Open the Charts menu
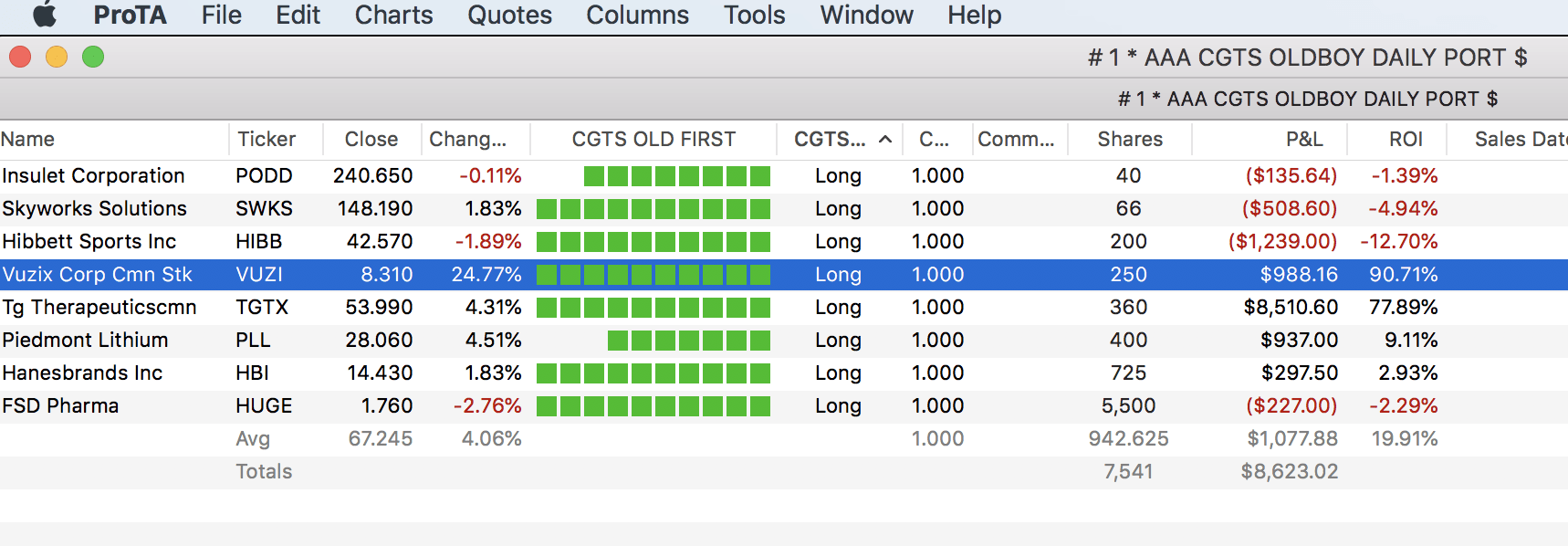This screenshot has width=1568, height=546. (x=393, y=15)
